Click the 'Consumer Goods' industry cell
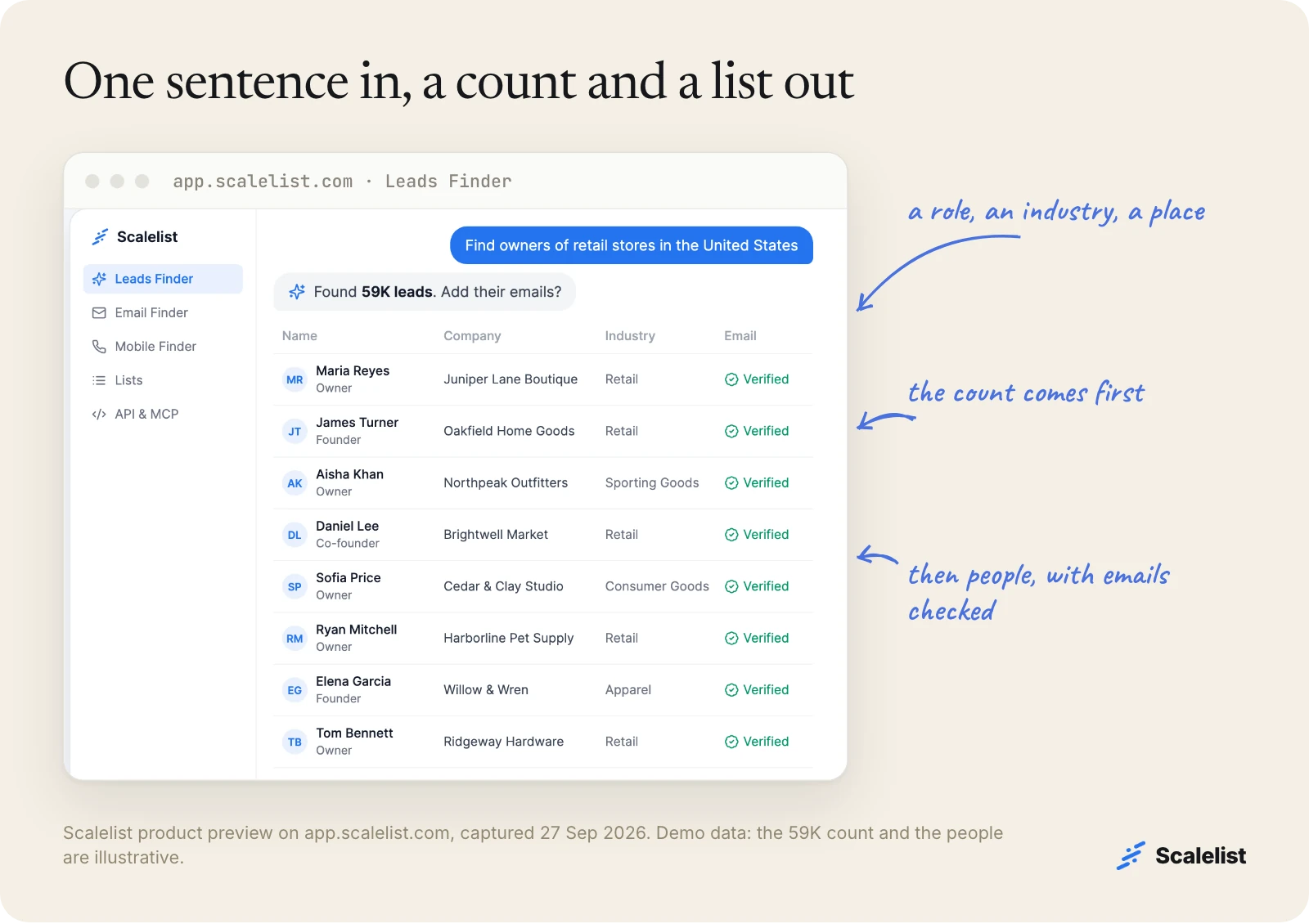Screen dimensions: 1309x924 click(657, 586)
